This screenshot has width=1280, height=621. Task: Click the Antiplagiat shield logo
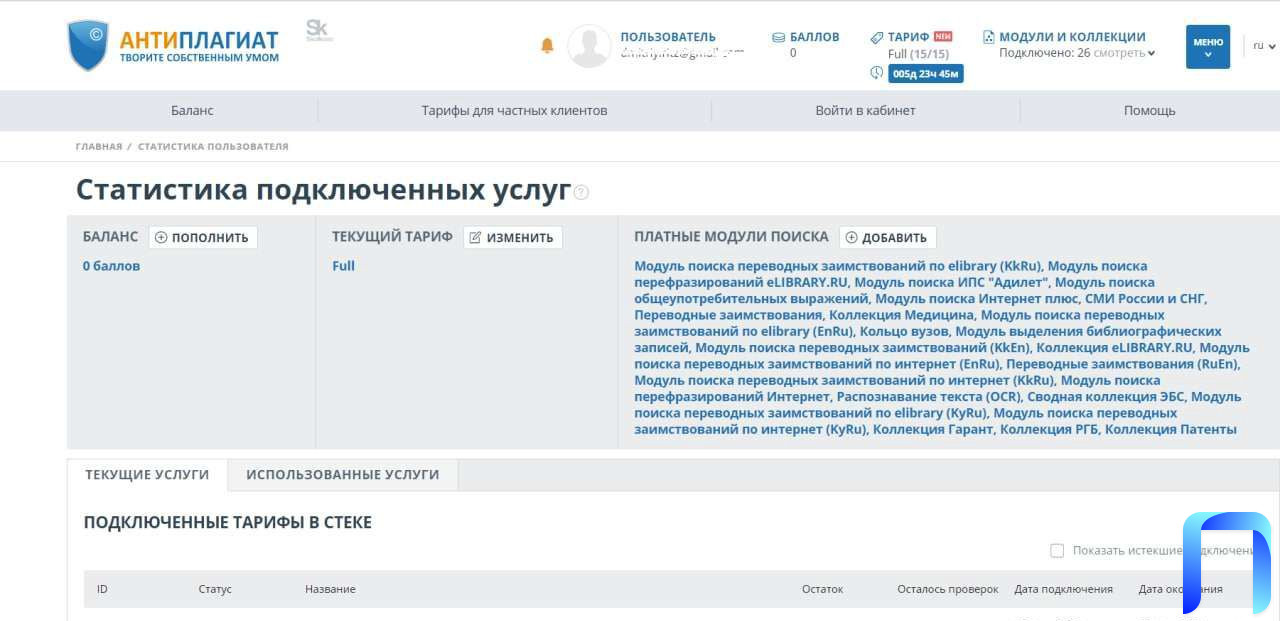tap(88, 45)
